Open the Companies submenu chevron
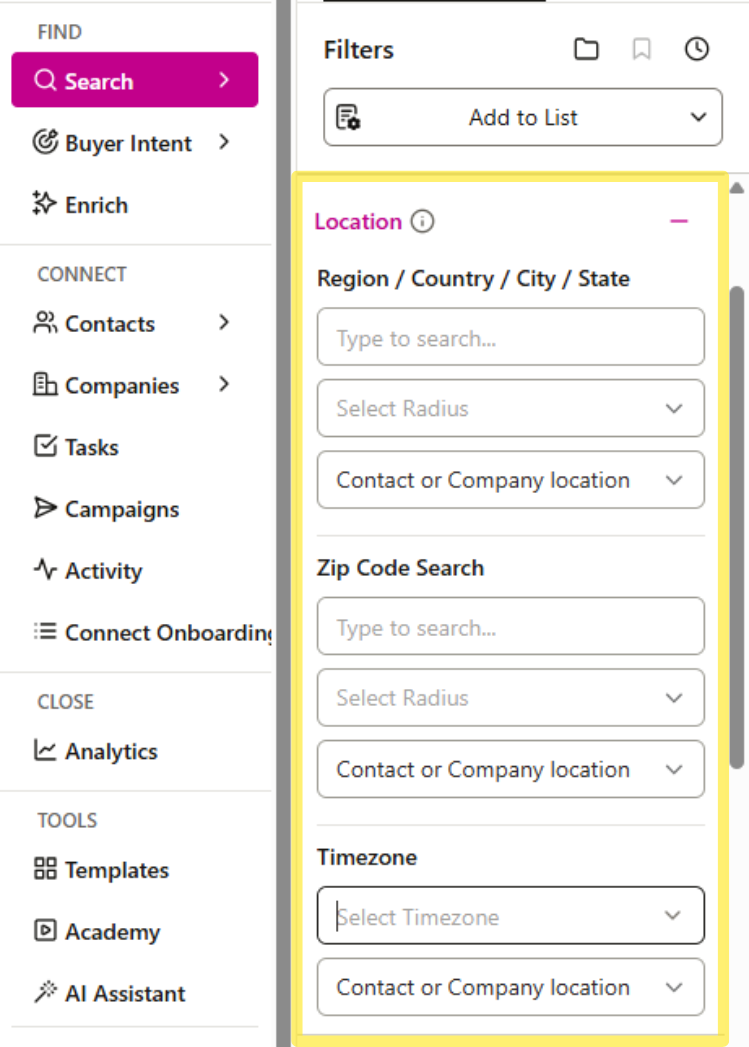This screenshot has width=749, height=1047. click(x=224, y=385)
